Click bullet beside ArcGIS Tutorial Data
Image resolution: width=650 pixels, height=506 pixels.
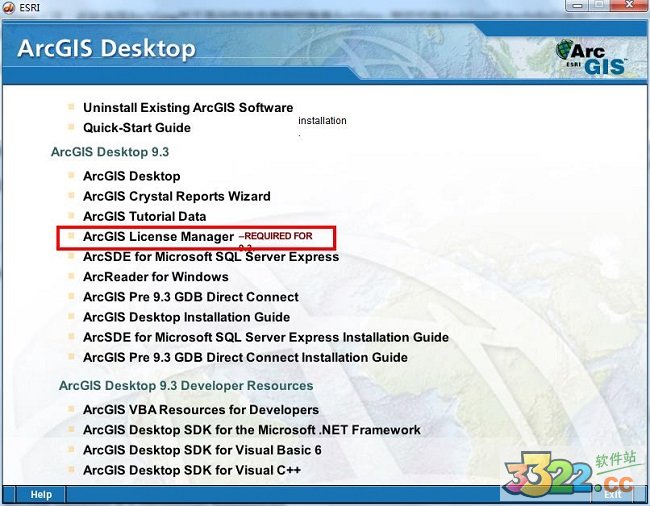[71, 215]
